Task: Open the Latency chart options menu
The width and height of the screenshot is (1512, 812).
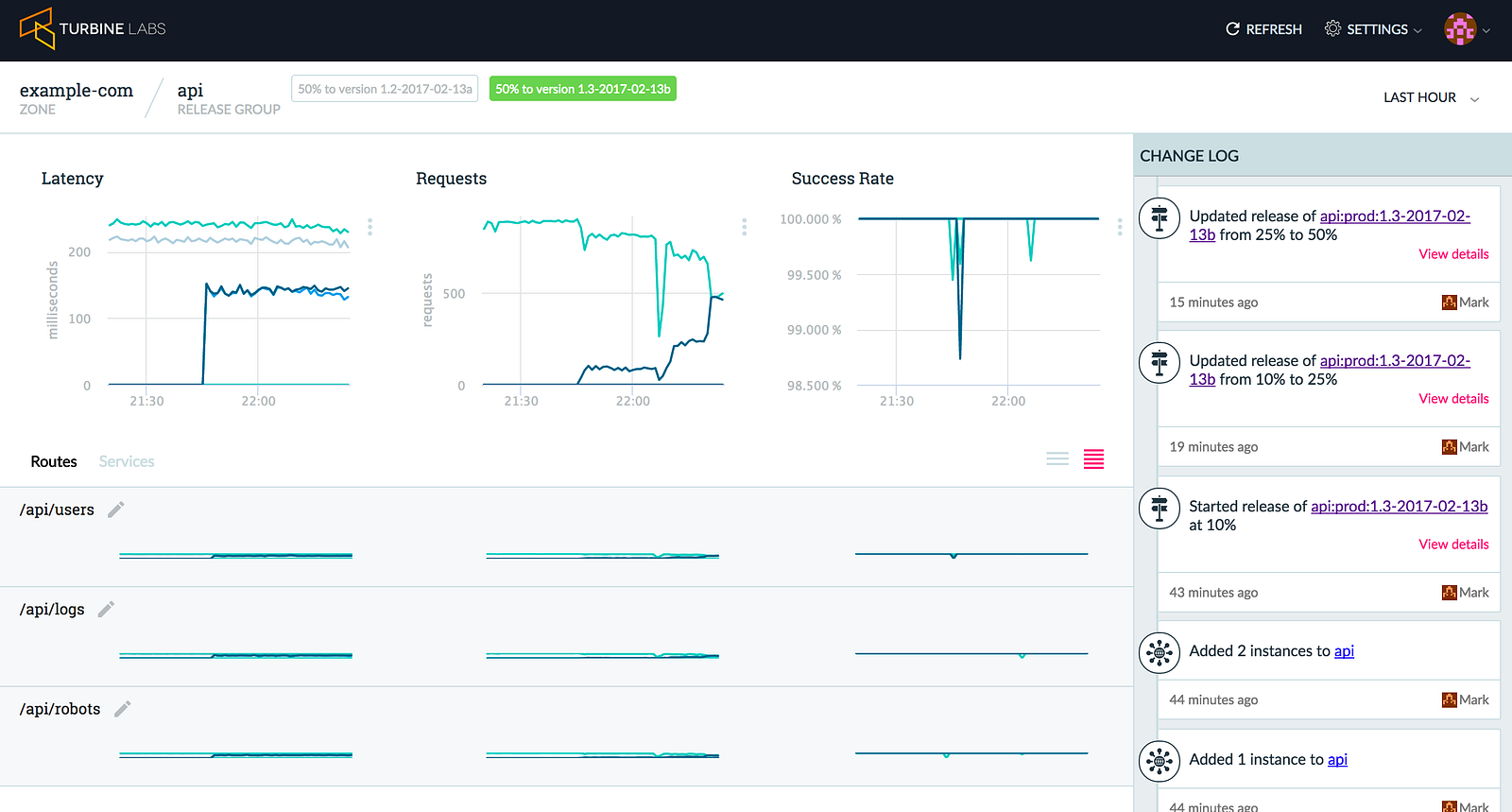Action: click(x=369, y=227)
